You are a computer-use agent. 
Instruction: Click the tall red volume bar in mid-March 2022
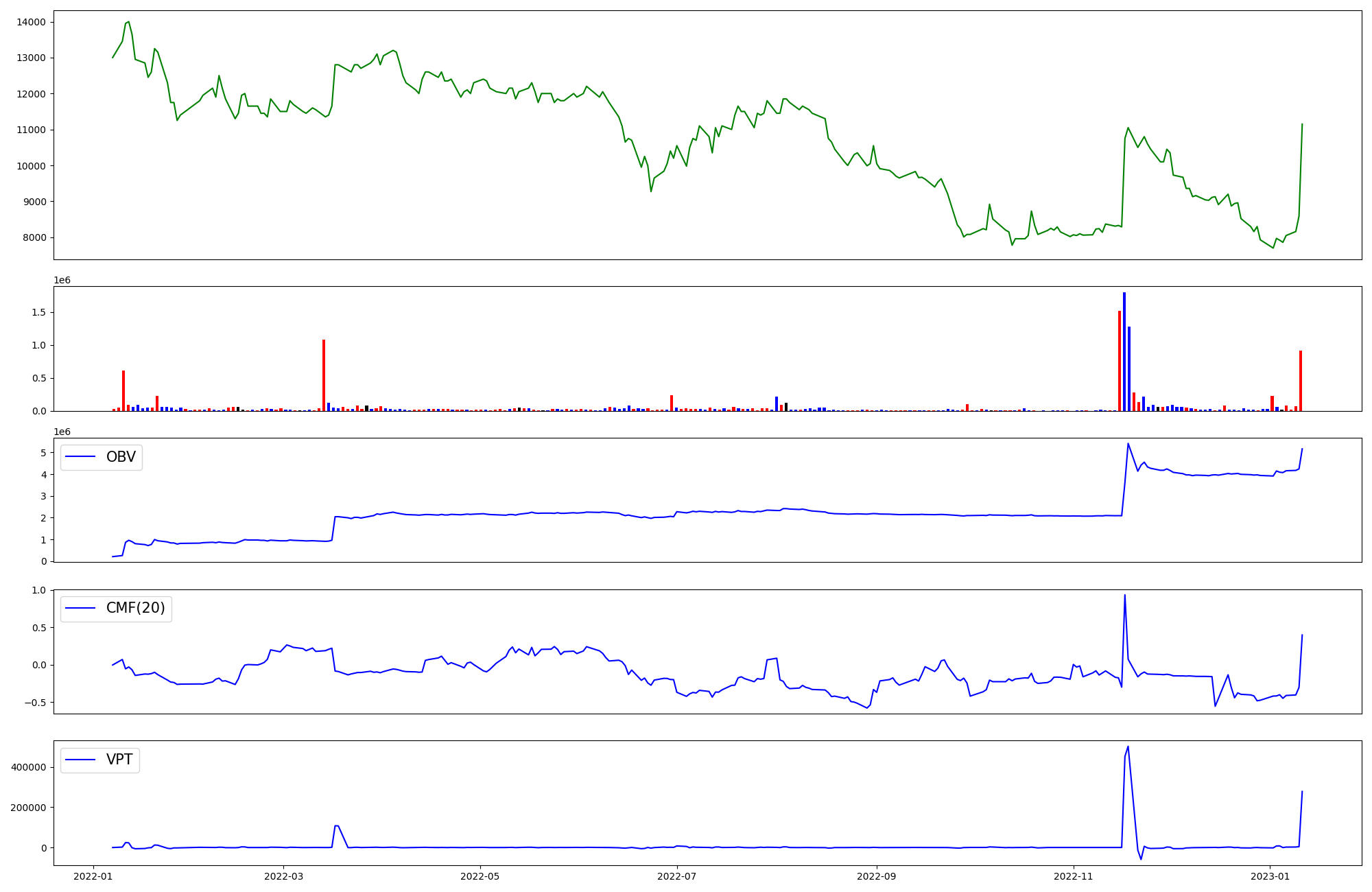324,375
